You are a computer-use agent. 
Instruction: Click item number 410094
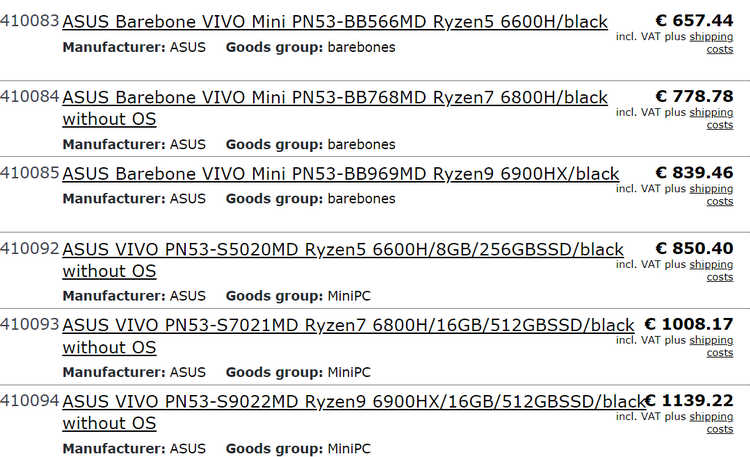pos(30,402)
